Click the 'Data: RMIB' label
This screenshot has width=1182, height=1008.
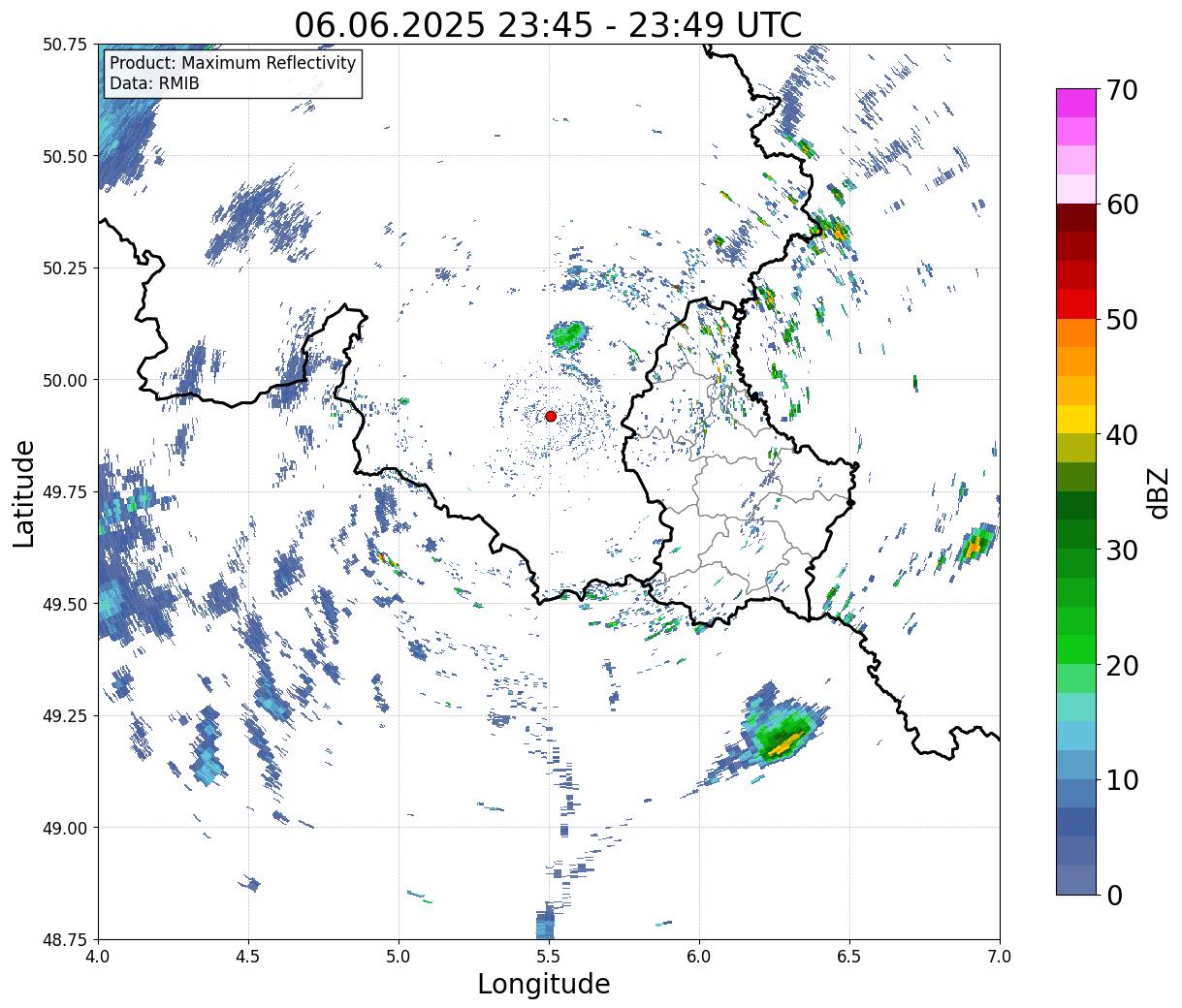(154, 84)
